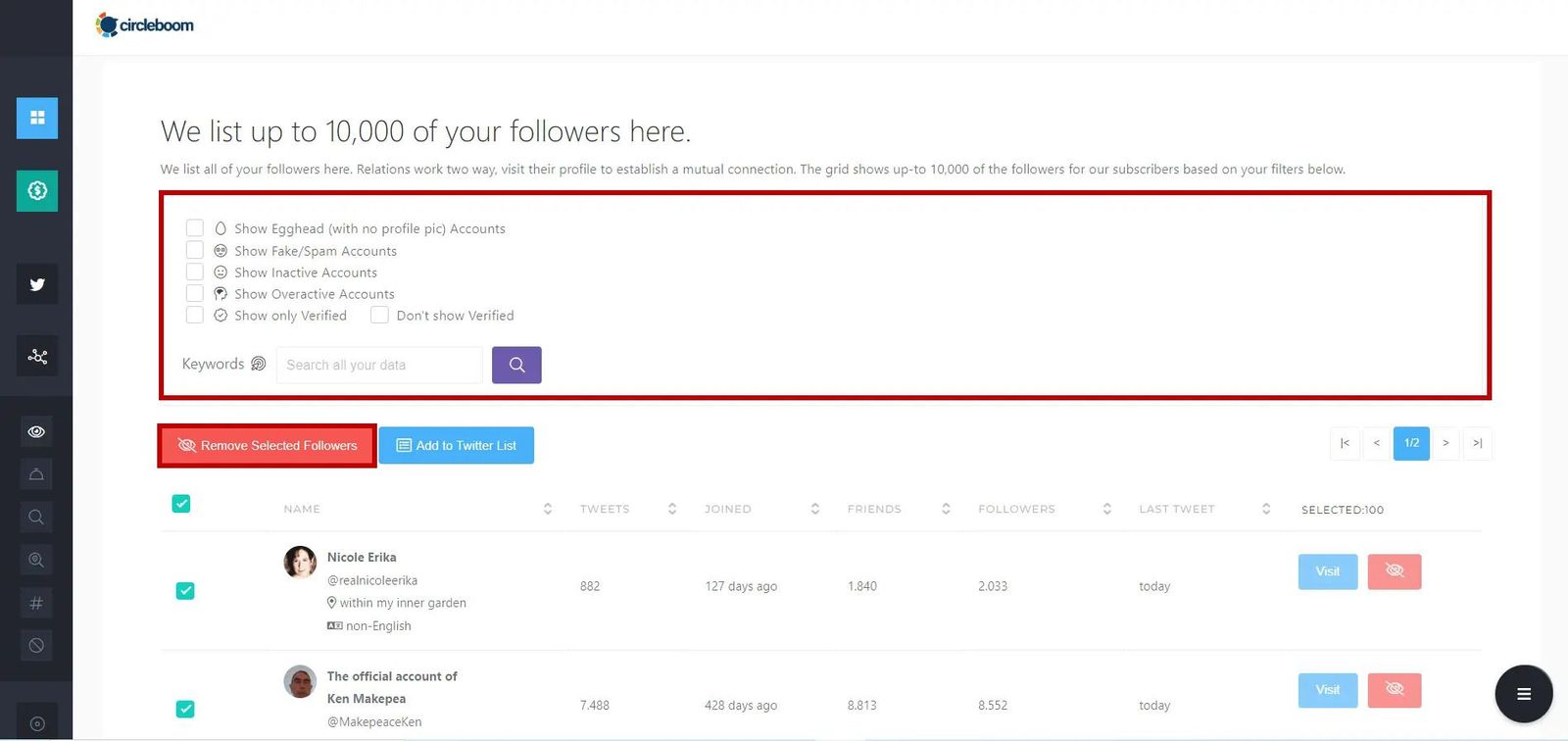Click the Keywords search input field
This screenshot has width=1568, height=741.
tap(379, 365)
